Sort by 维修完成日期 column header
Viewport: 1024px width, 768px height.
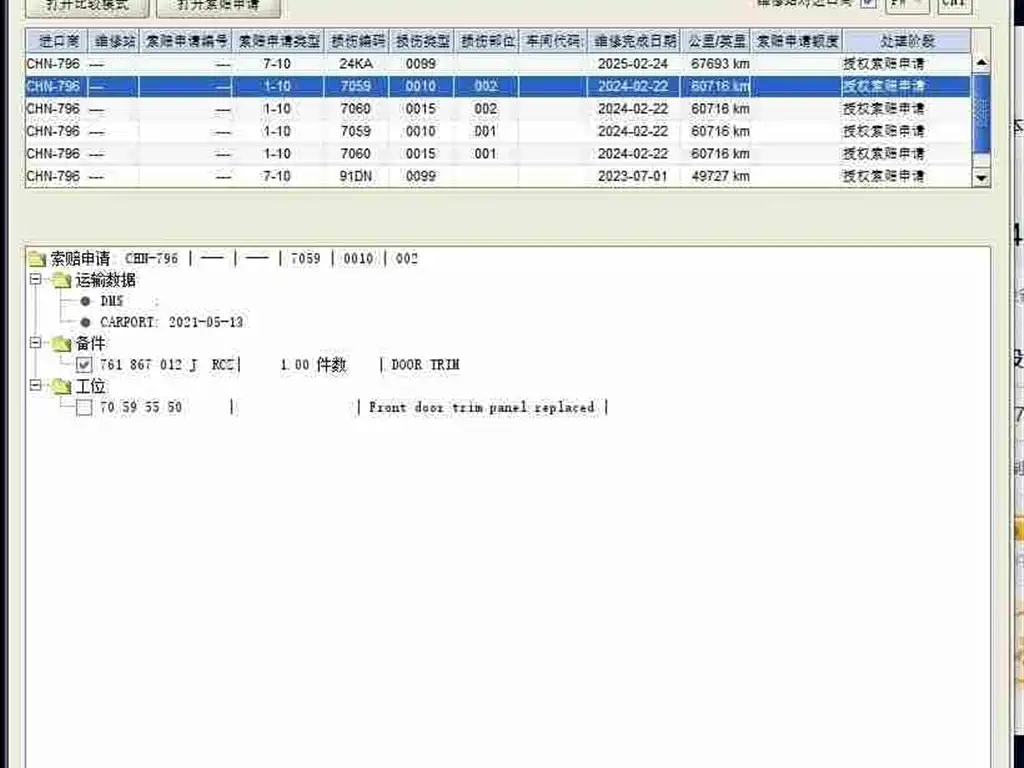[x=634, y=41]
